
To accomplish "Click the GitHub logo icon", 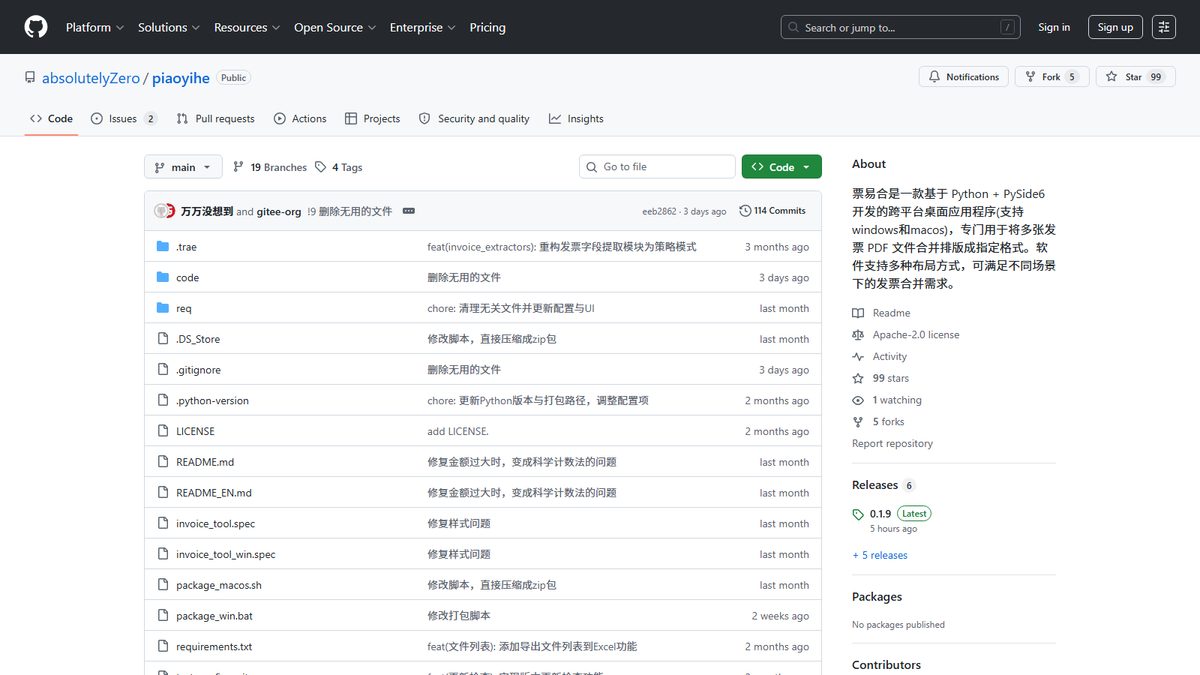I will coord(36,27).
